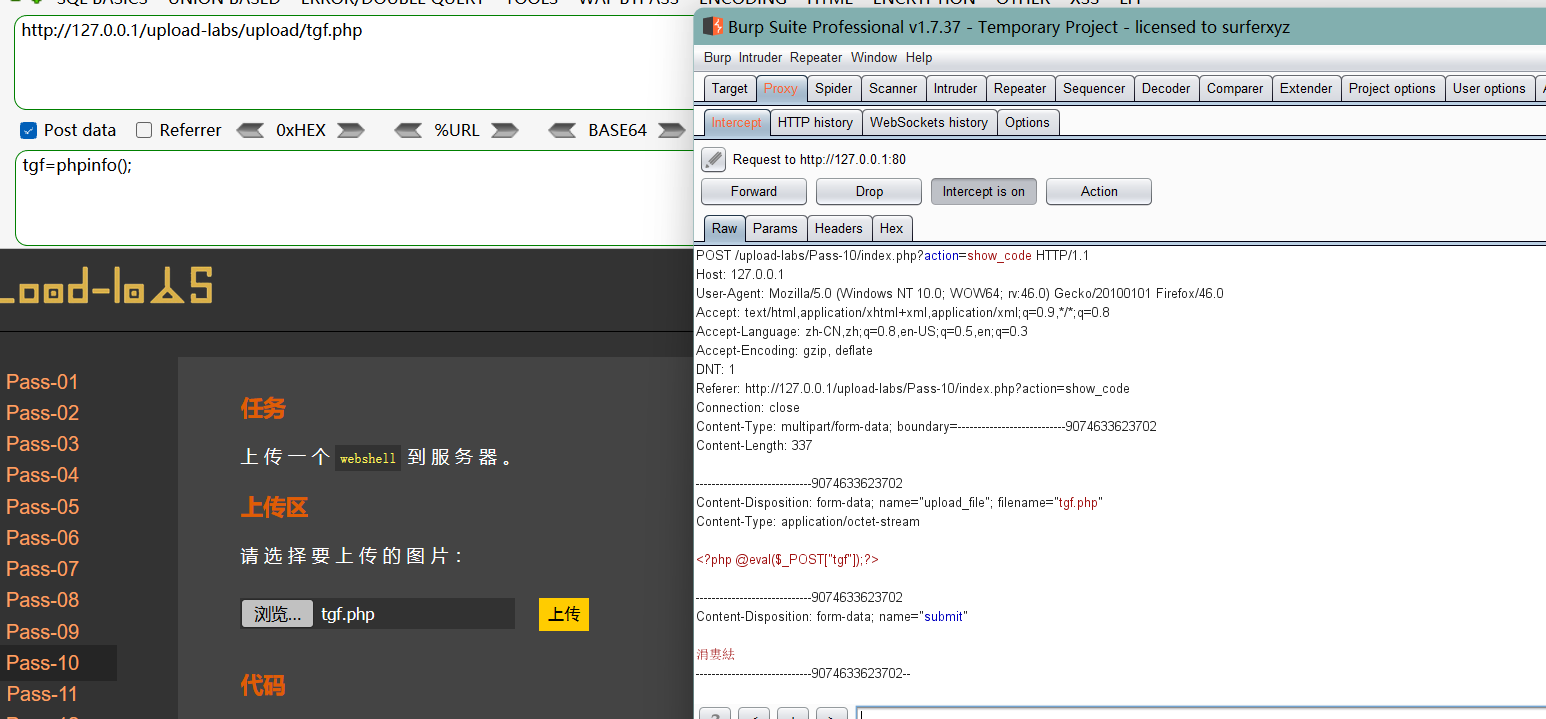Open the Burp menu
This screenshot has width=1546, height=719.
(717, 57)
